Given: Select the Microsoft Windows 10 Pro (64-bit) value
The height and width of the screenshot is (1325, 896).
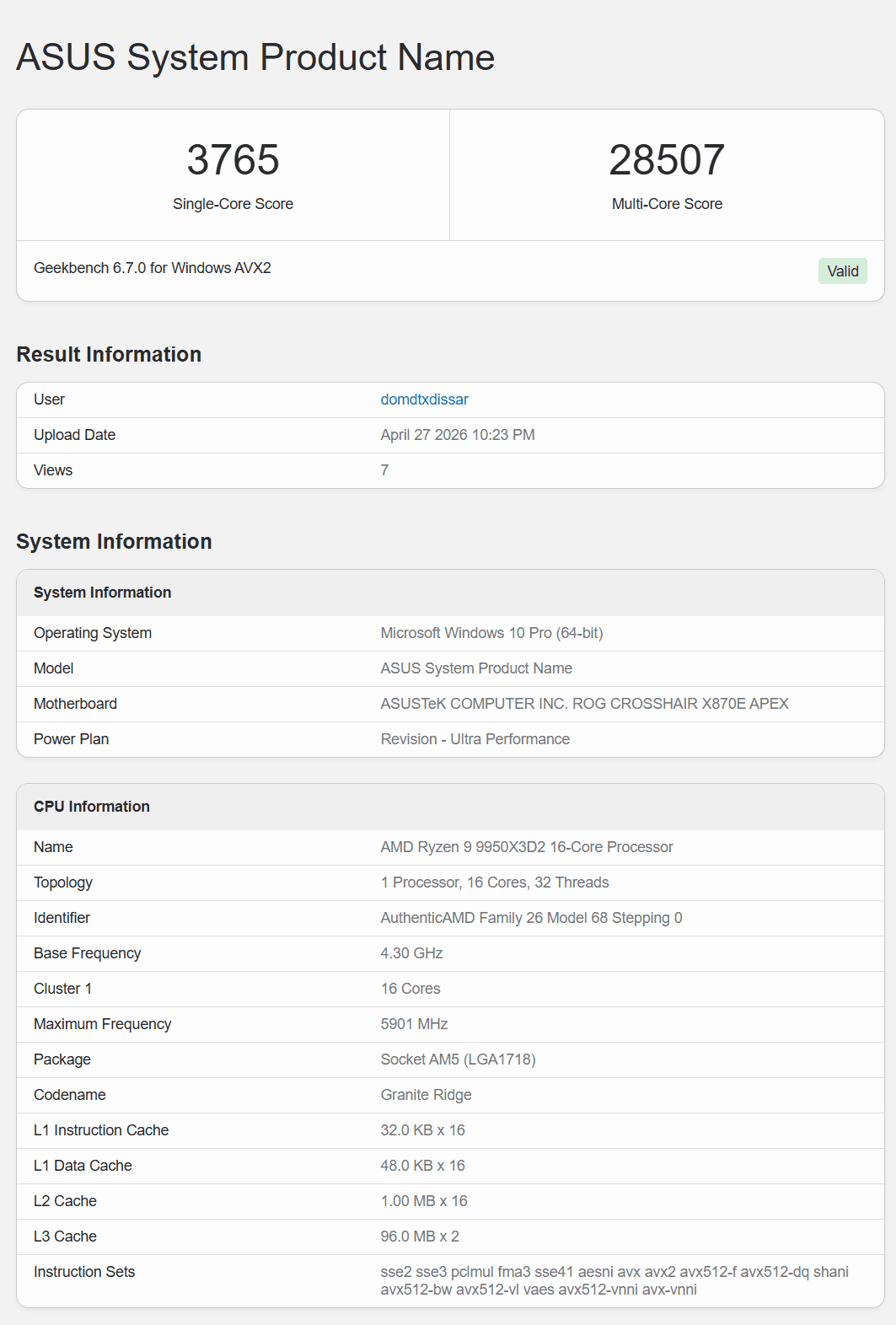Looking at the screenshot, I should click(491, 633).
